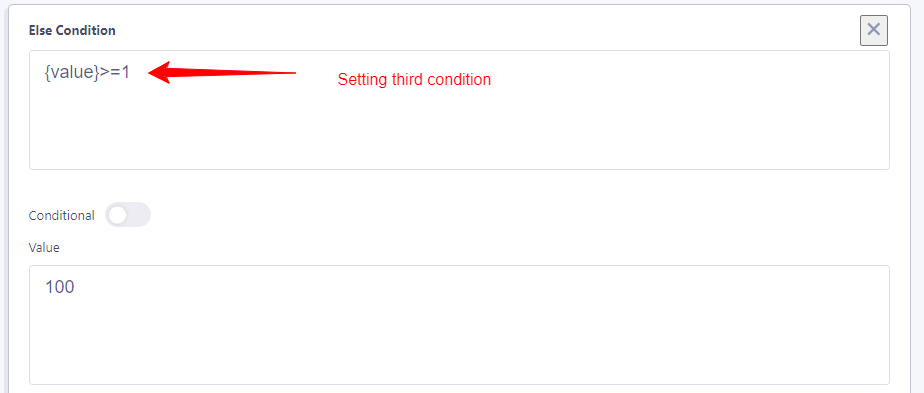Screen dimensions: 924x393
Task: Place cursor on the 100 value text
Action: (x=60, y=287)
